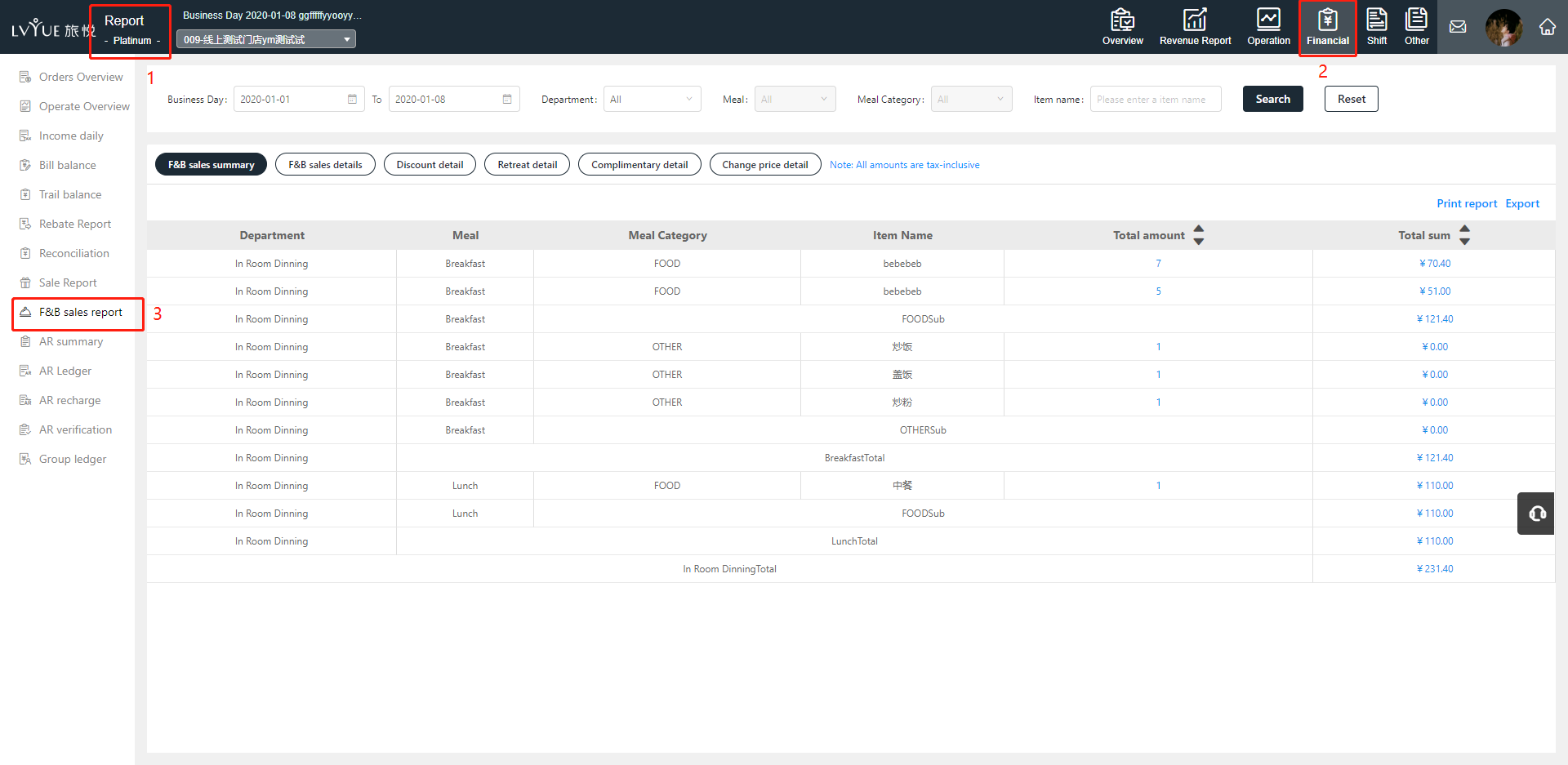Click the Reset button
1568x765 pixels.
[1351, 99]
